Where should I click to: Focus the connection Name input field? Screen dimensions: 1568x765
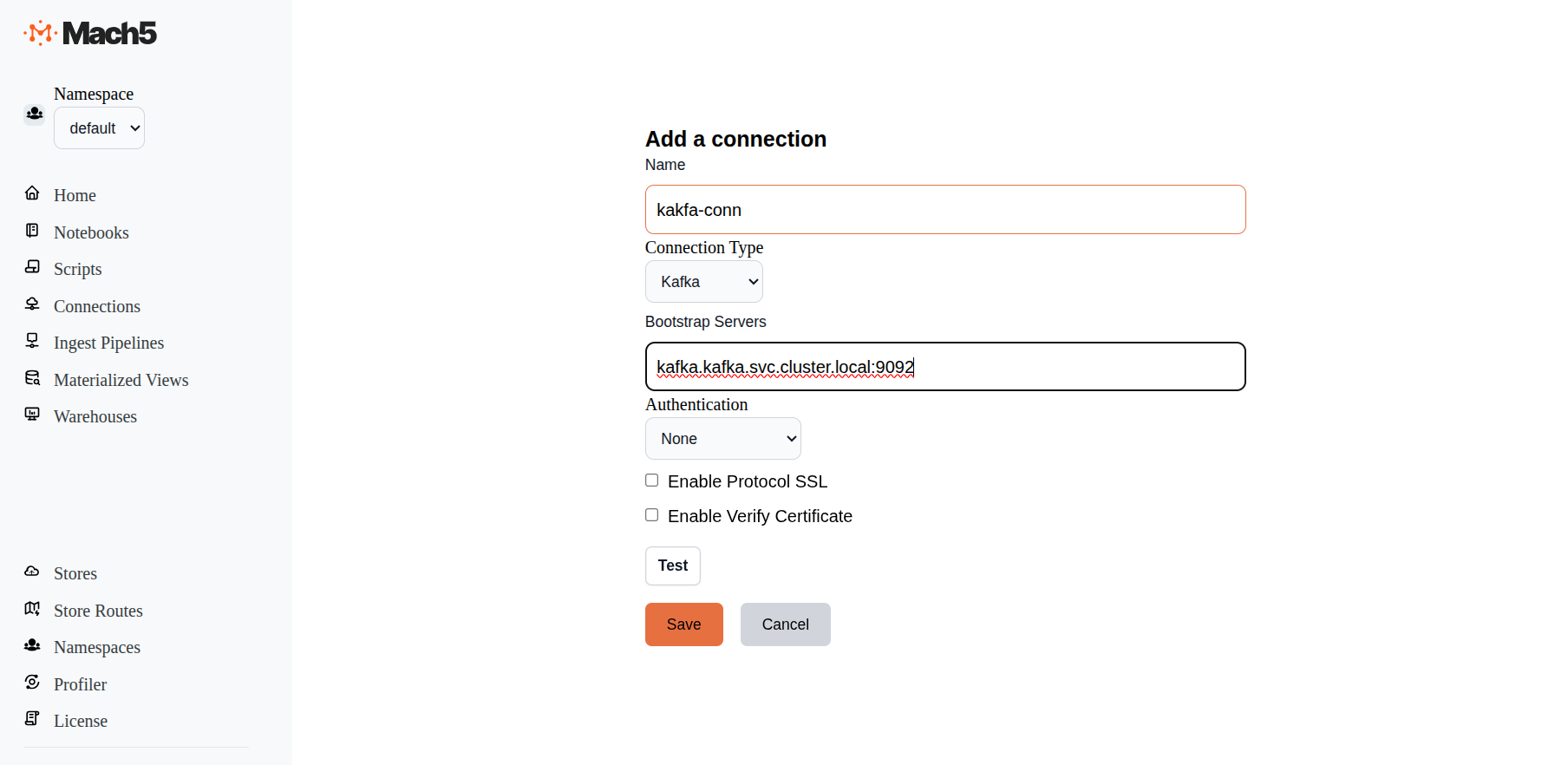coord(945,210)
